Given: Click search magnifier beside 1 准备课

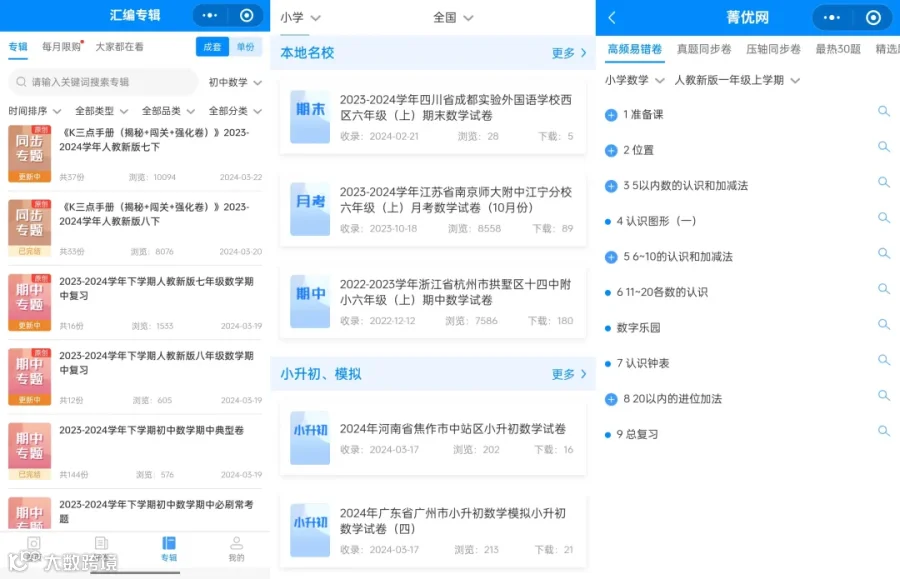Looking at the screenshot, I should click(883, 111).
